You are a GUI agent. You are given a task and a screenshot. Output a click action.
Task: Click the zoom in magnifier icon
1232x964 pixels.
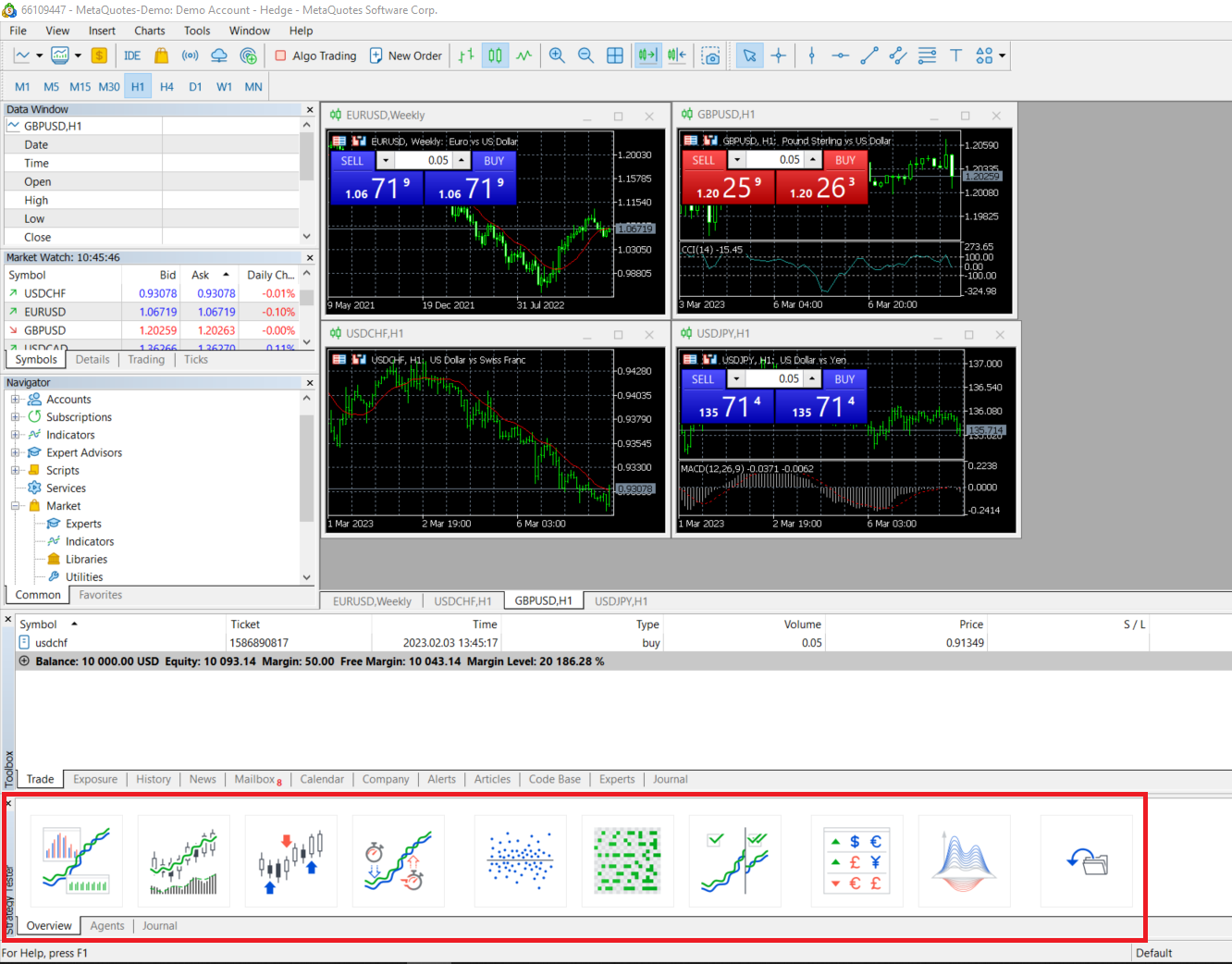[557, 56]
